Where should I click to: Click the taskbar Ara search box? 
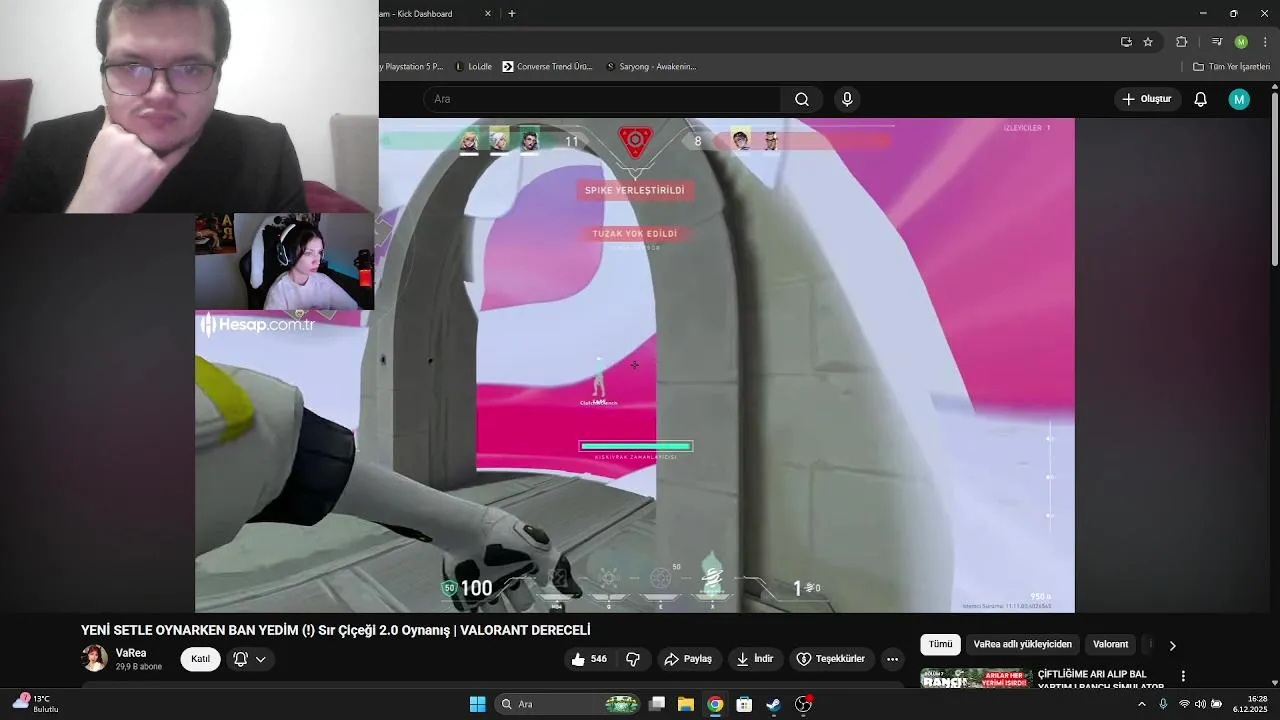(x=568, y=704)
